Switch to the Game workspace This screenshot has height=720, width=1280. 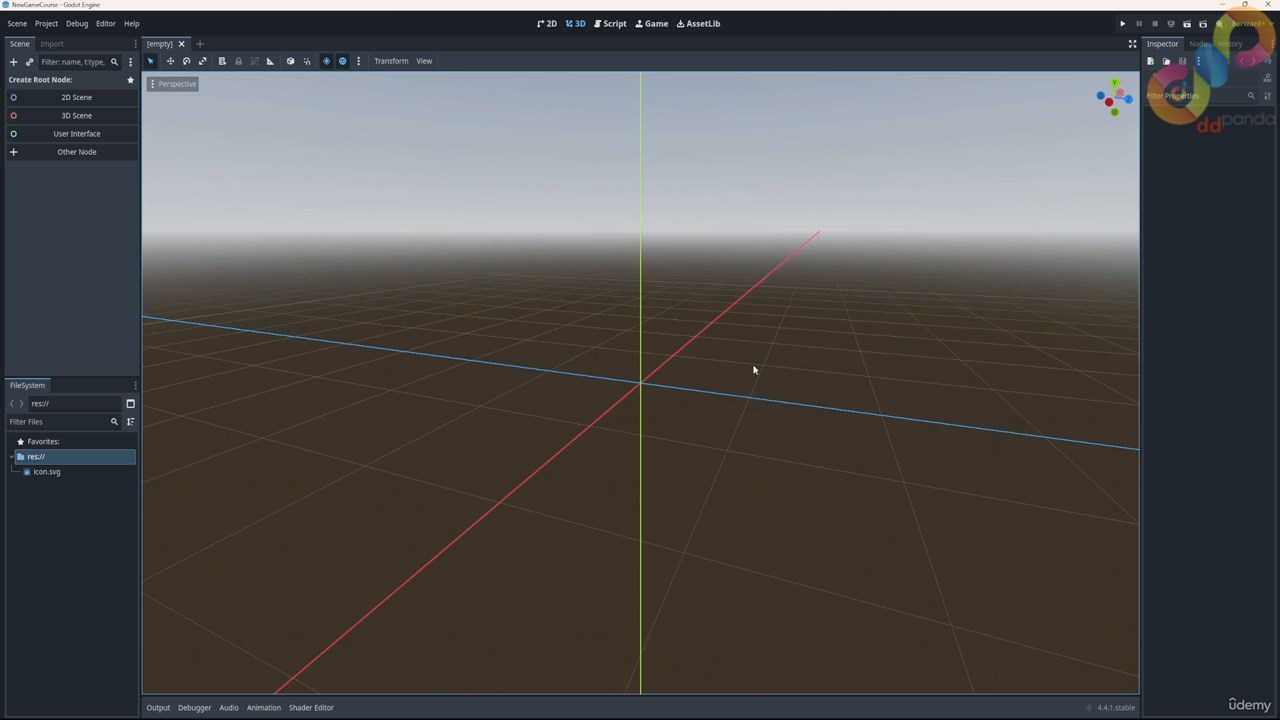(x=652, y=23)
